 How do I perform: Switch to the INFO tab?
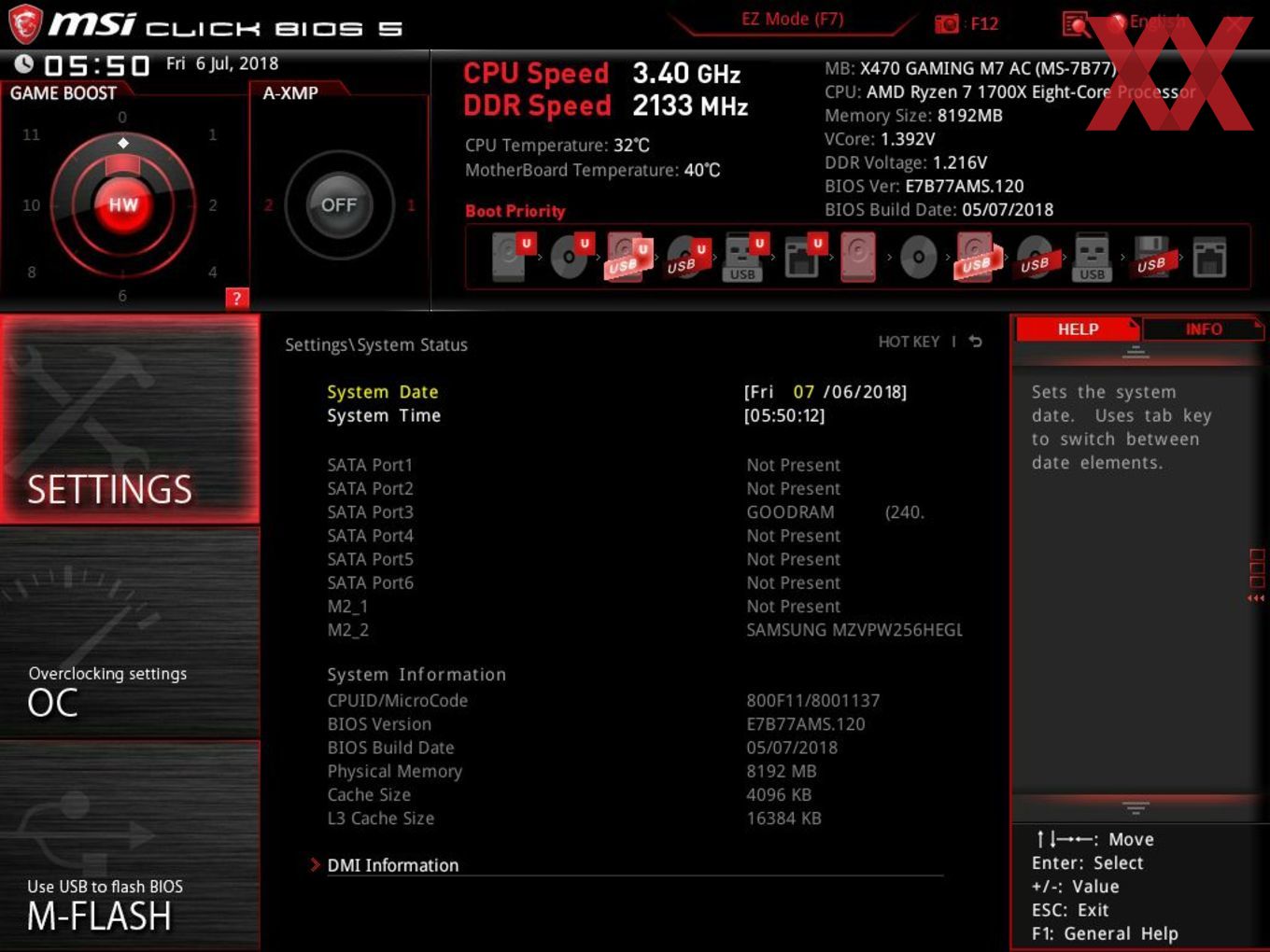coord(1203,329)
